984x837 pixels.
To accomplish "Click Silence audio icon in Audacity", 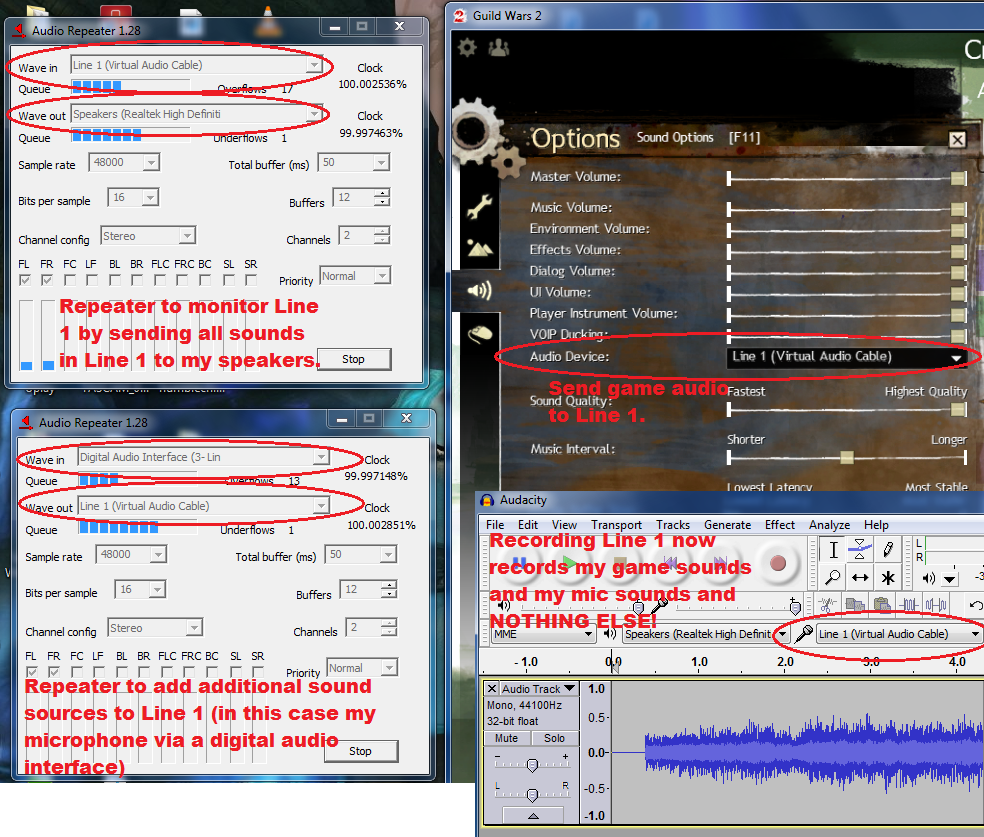I will [x=936, y=604].
